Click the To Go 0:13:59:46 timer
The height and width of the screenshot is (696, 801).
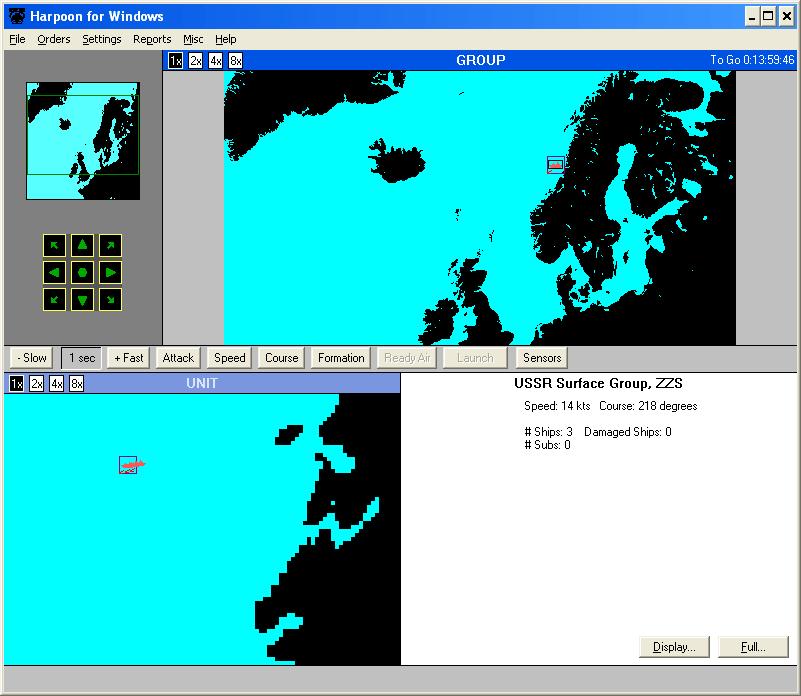(752, 60)
